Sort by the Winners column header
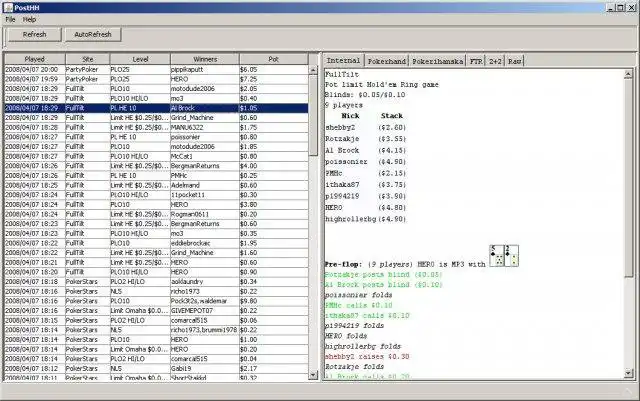The image size is (640, 401). click(205, 59)
